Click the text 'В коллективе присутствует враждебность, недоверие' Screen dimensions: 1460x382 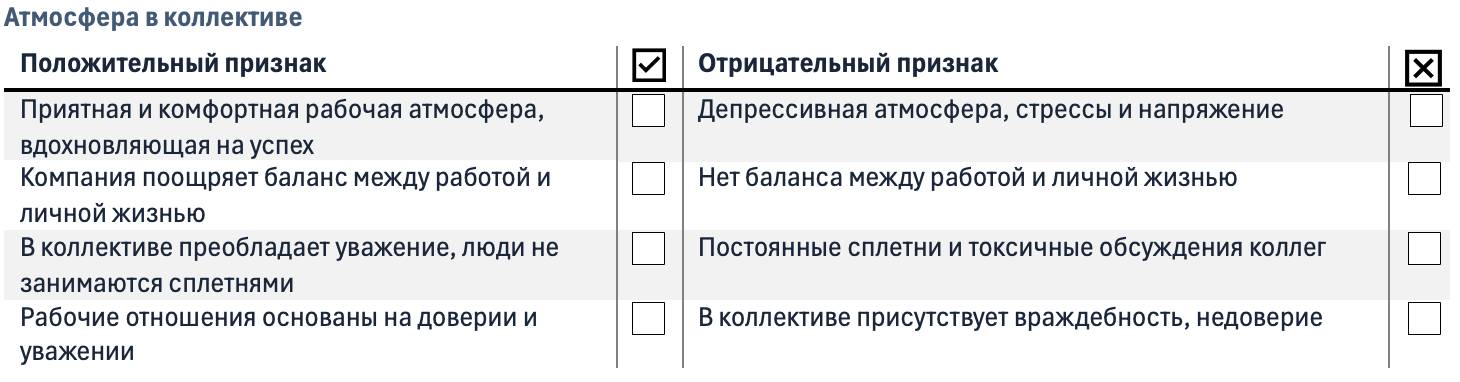[1011, 318]
